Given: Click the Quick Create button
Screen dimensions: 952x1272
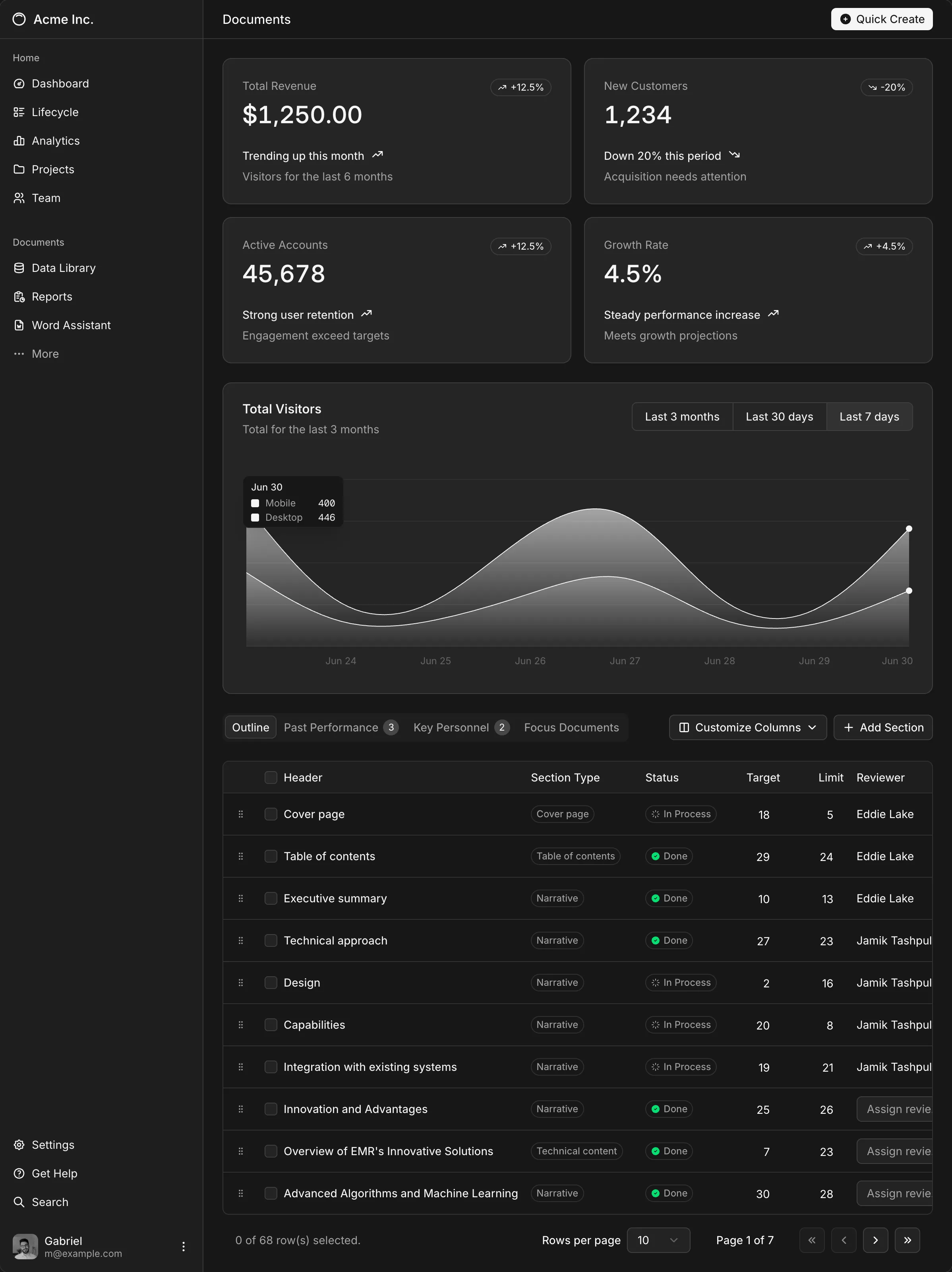Looking at the screenshot, I should 882,19.
